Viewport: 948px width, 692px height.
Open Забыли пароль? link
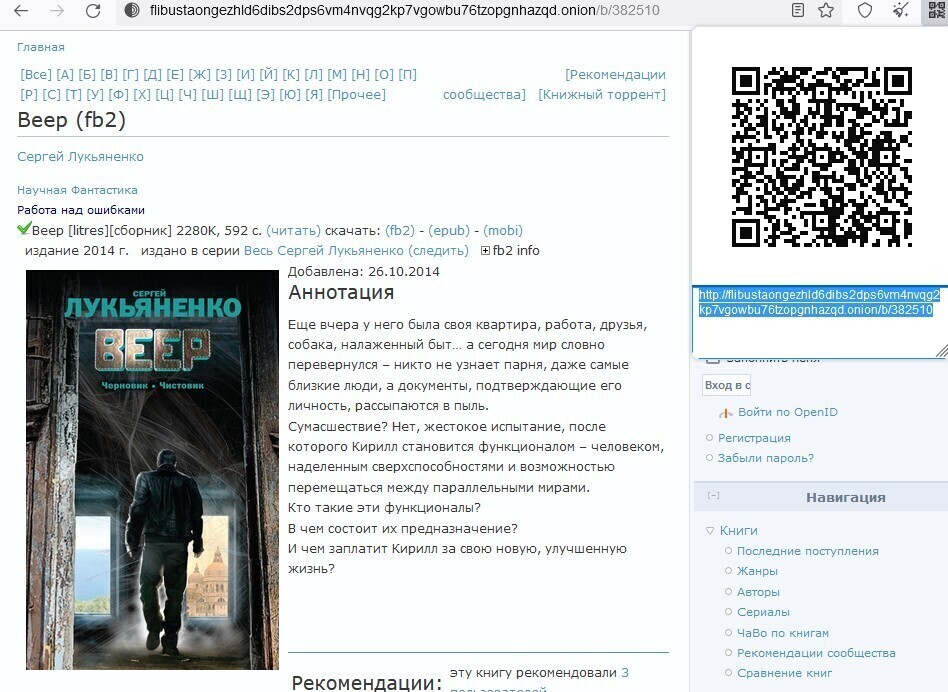pos(765,458)
